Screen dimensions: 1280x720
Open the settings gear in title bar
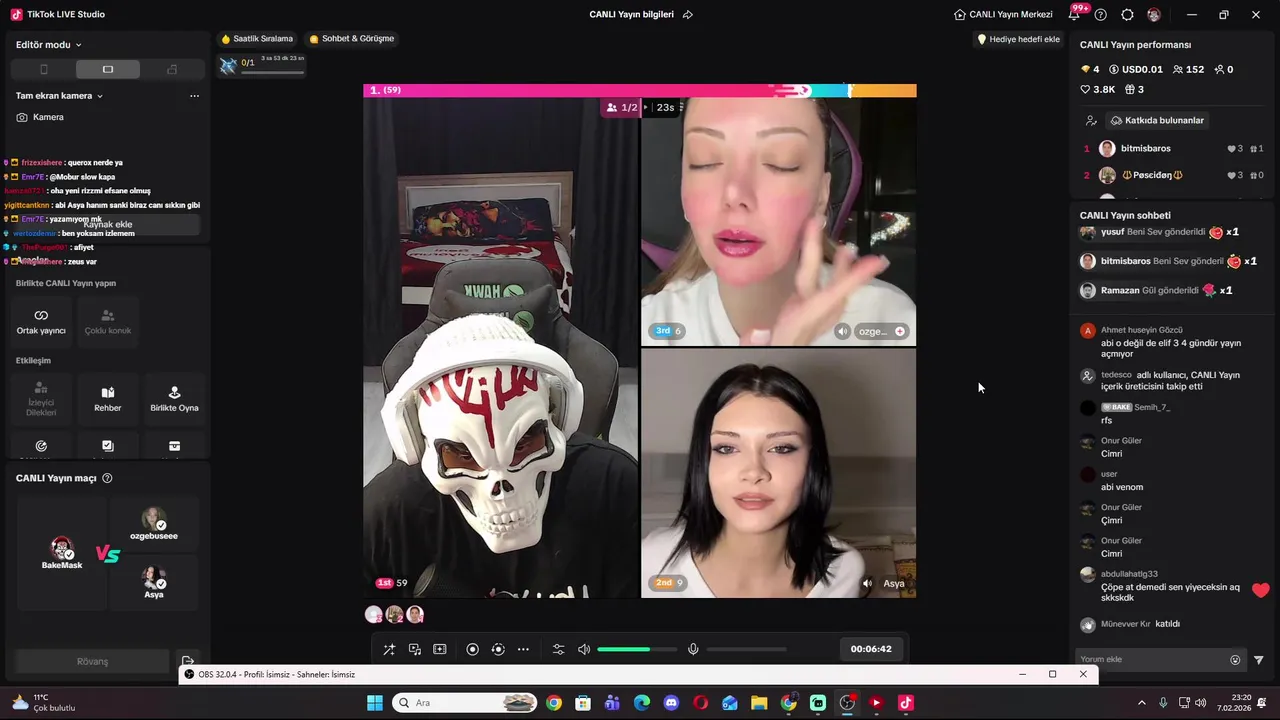click(x=1127, y=15)
